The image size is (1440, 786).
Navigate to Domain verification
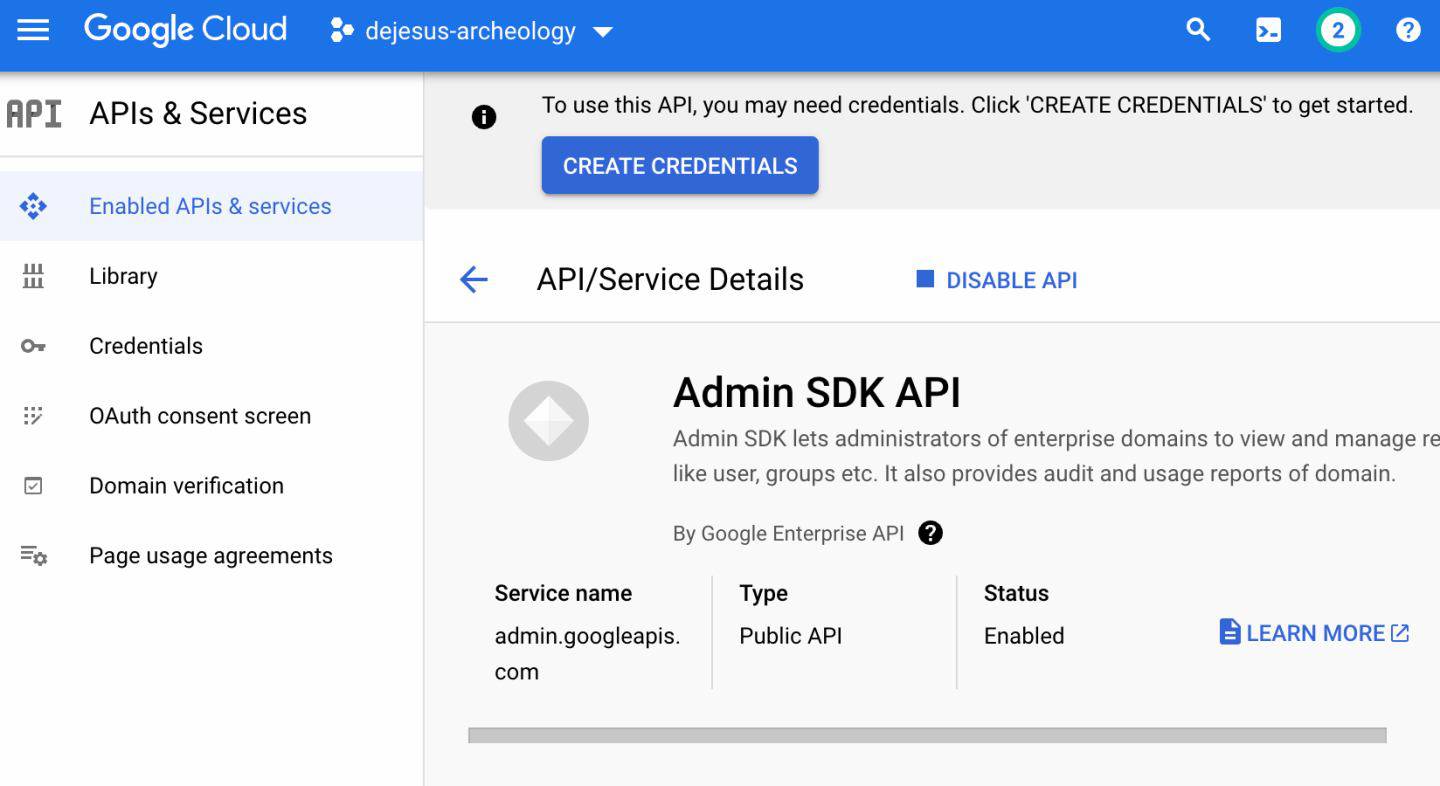pos(186,486)
